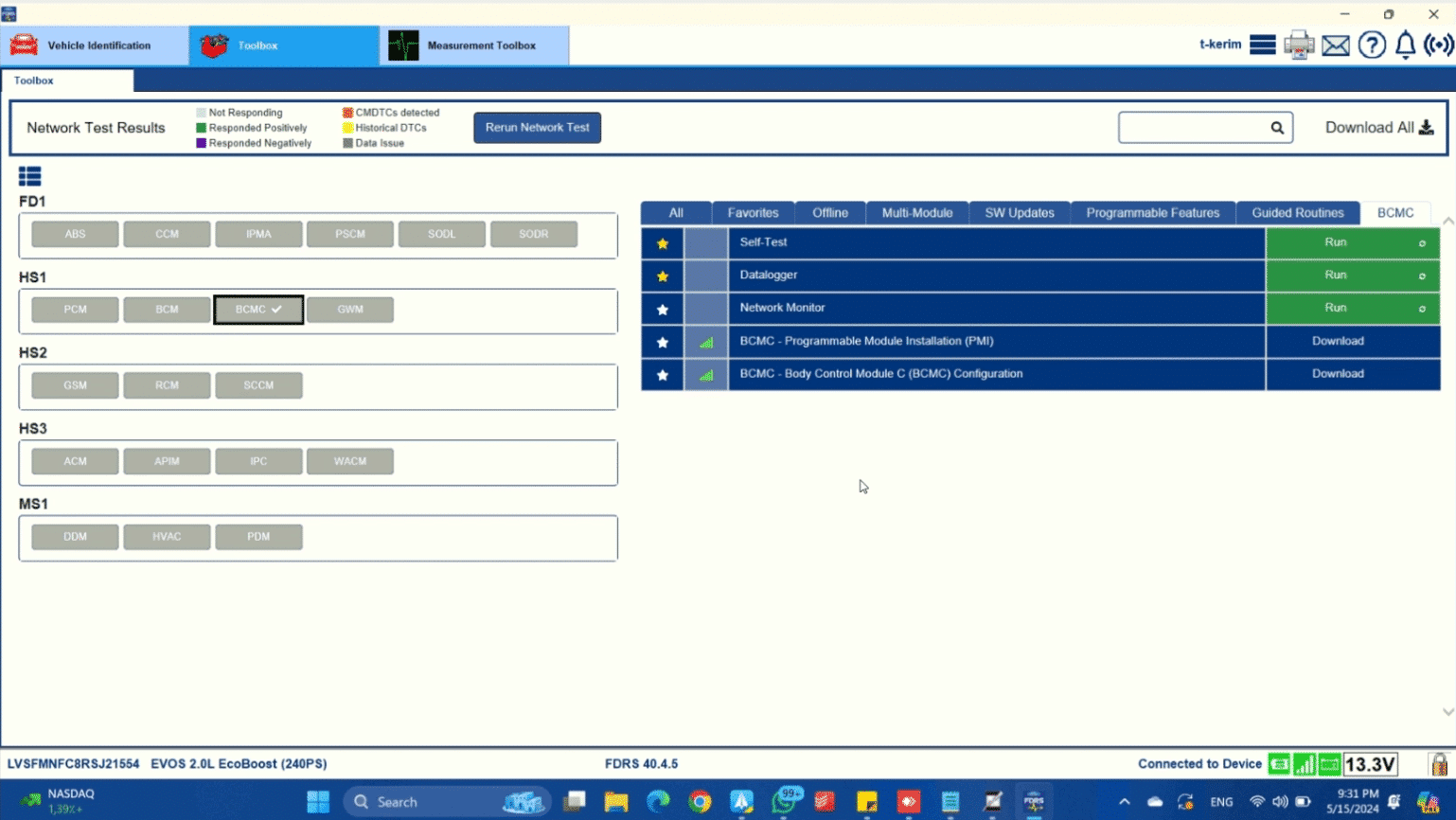Open the envelope mail icon

pos(1336,45)
